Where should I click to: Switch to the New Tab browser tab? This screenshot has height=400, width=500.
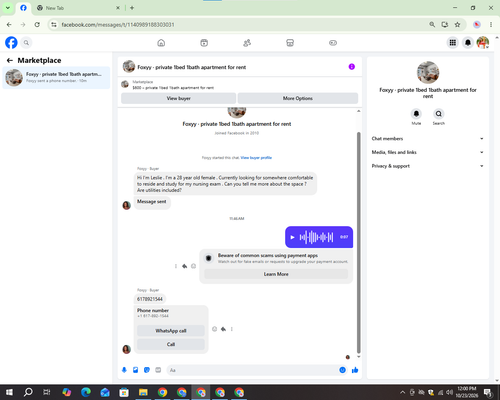coord(78,8)
